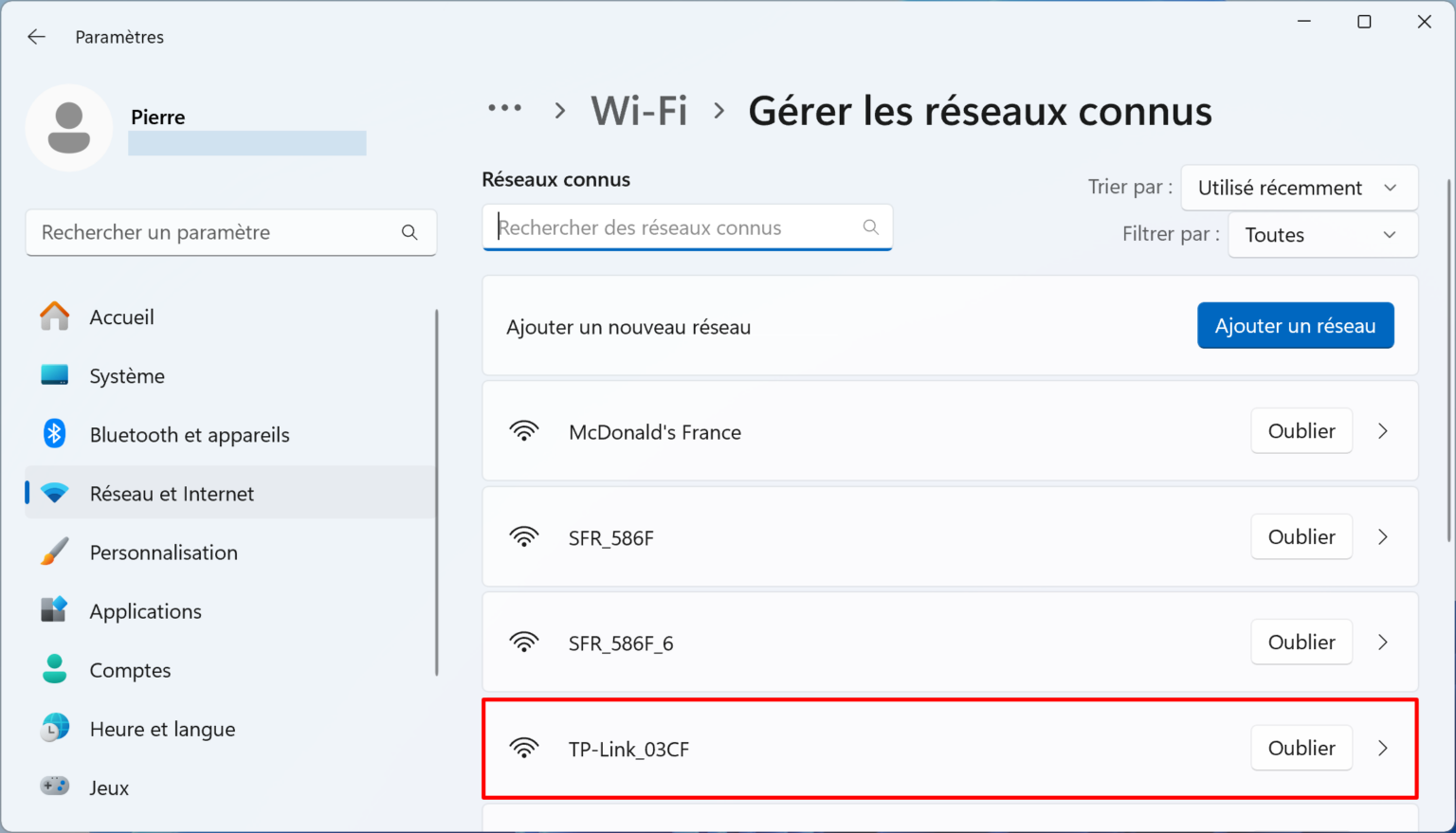Click the Comptes person icon
This screenshot has width=1456, height=833.
pyautogui.click(x=54, y=669)
